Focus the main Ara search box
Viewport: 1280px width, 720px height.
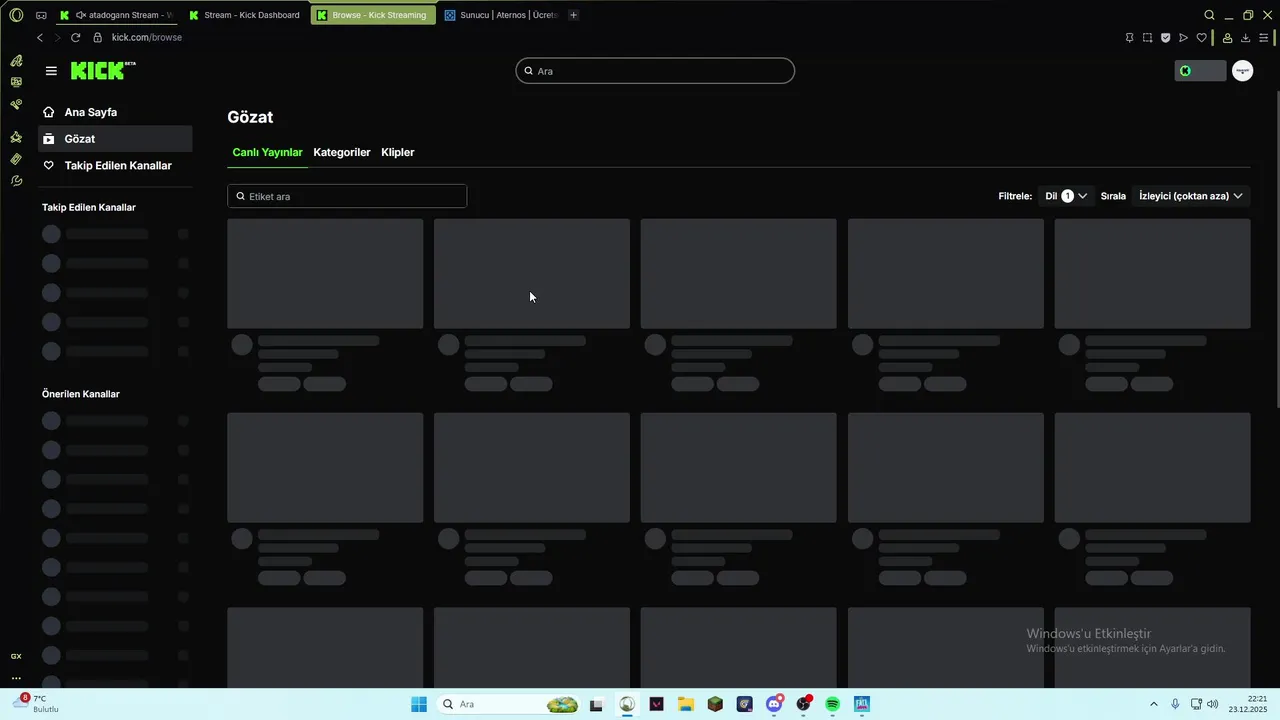pyautogui.click(x=655, y=71)
